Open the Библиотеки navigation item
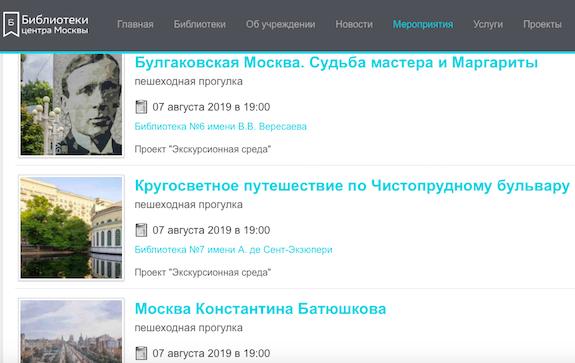The height and width of the screenshot is (363, 575). (x=199, y=24)
